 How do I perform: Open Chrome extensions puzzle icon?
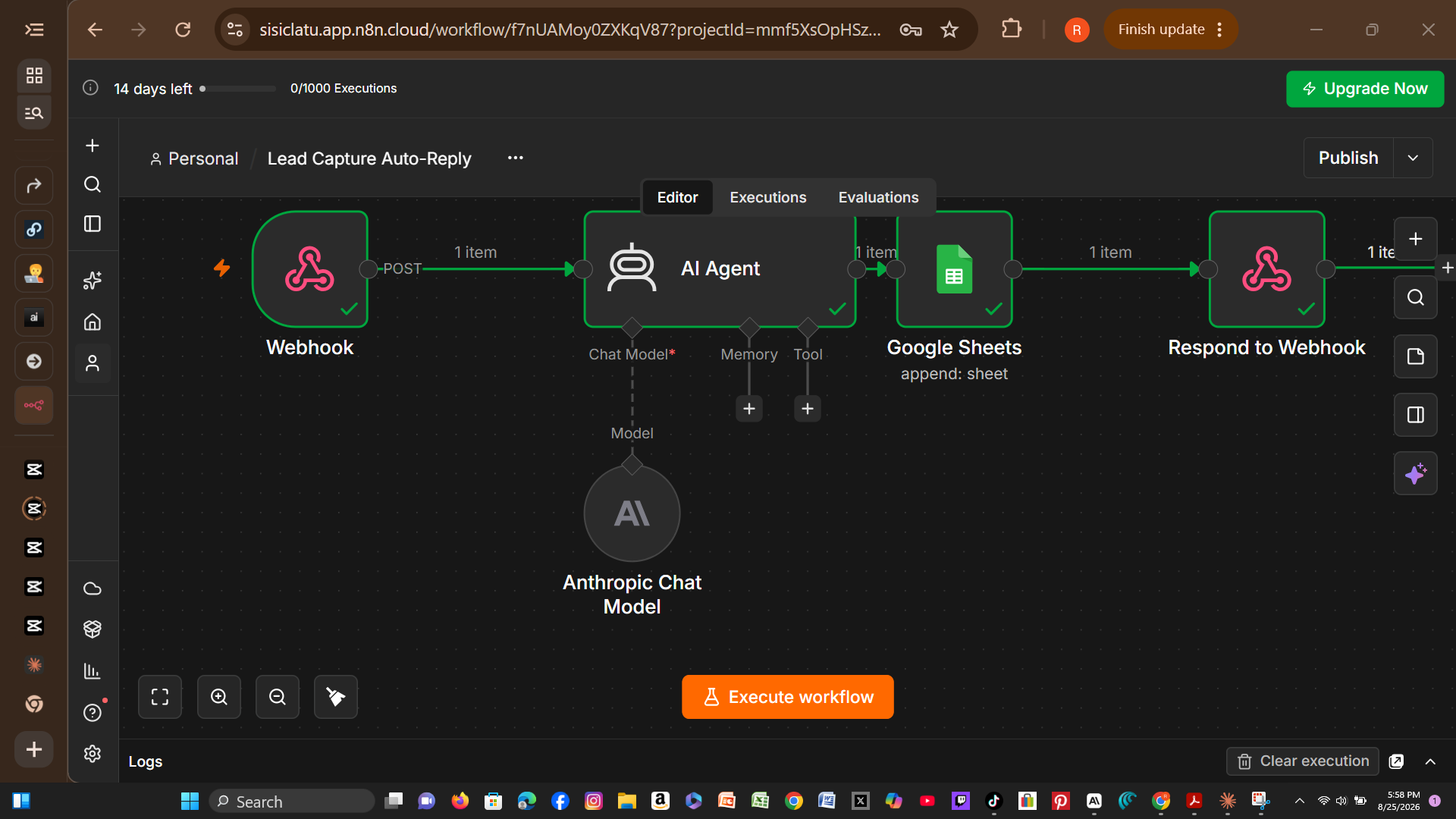1011,30
